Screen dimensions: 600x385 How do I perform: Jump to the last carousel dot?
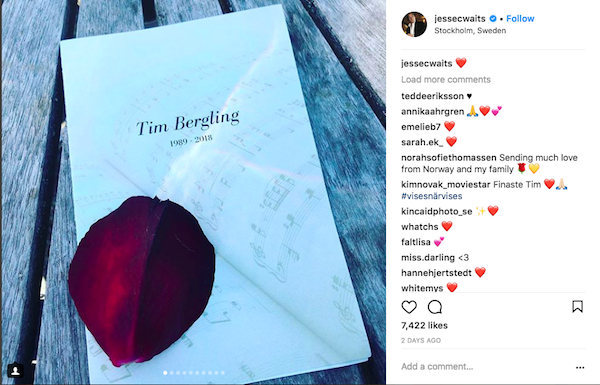point(223,373)
